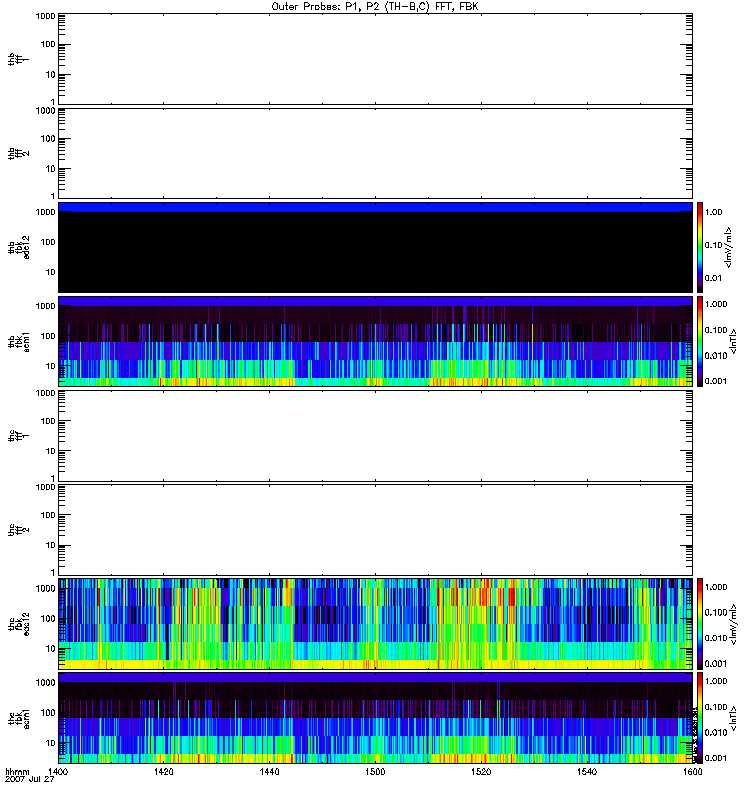This screenshot has height=800, width=750.
Task: Click the empty thc fff 1 panel
Action: (375, 435)
